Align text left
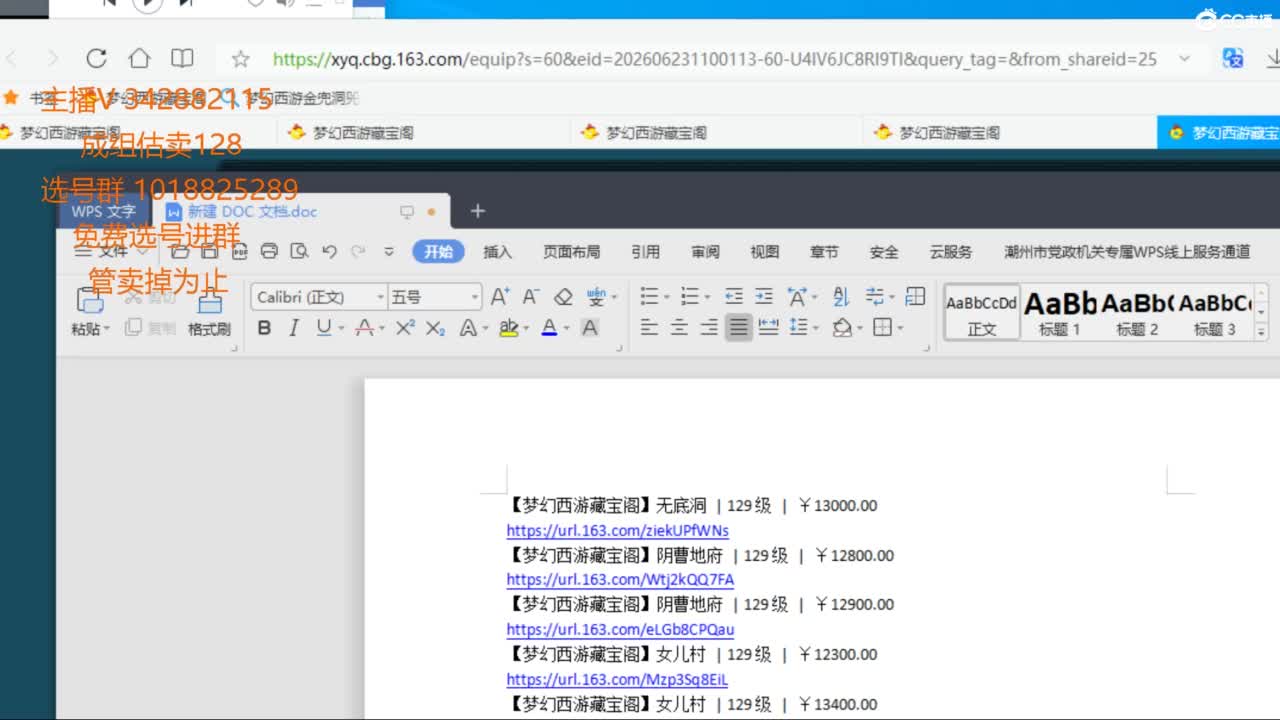 [x=649, y=328]
